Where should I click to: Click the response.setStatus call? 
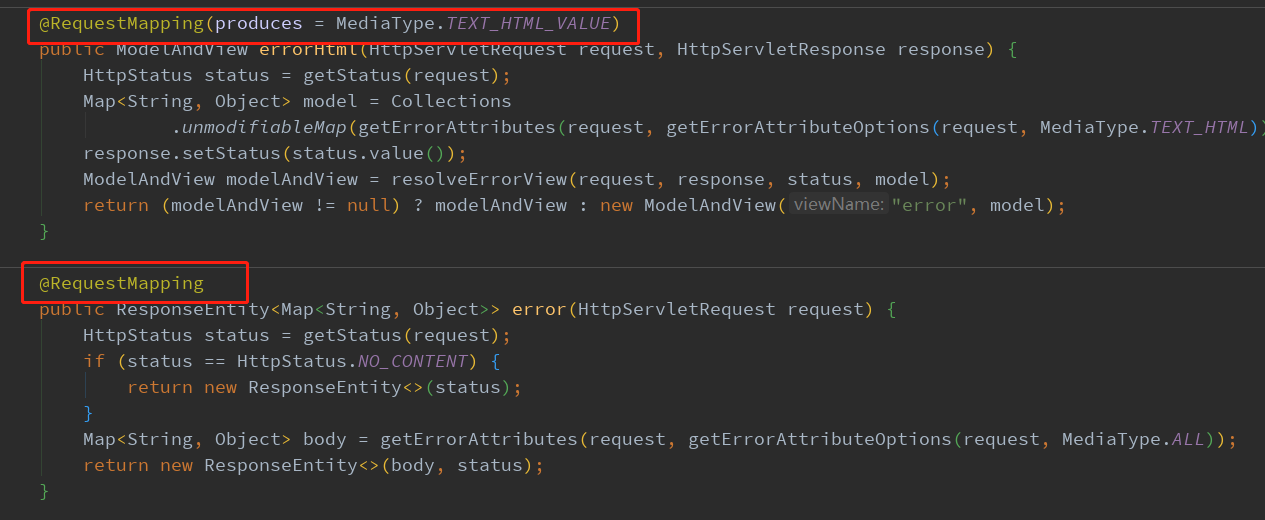click(x=182, y=153)
